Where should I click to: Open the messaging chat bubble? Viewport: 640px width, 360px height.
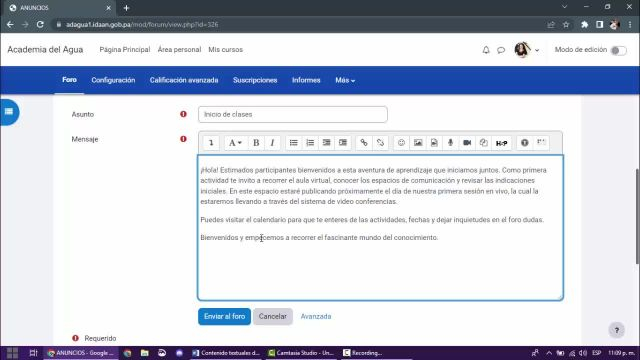(x=501, y=50)
